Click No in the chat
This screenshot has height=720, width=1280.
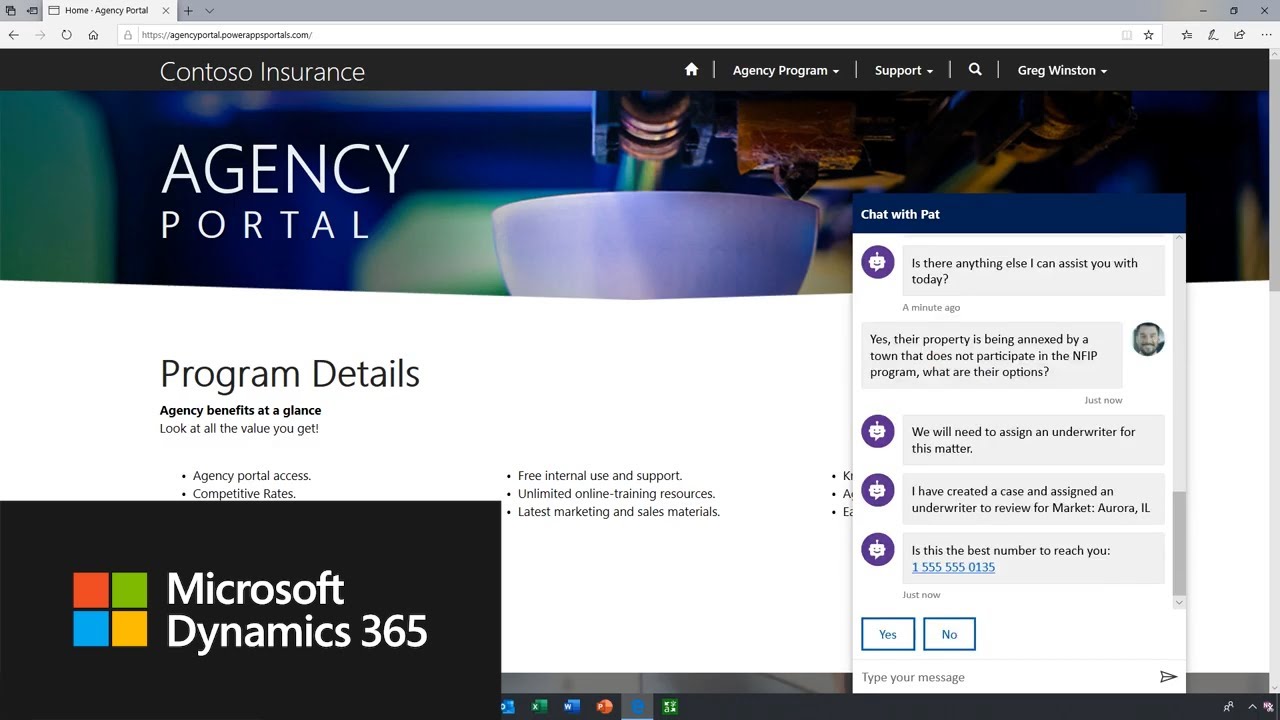pyautogui.click(x=949, y=634)
